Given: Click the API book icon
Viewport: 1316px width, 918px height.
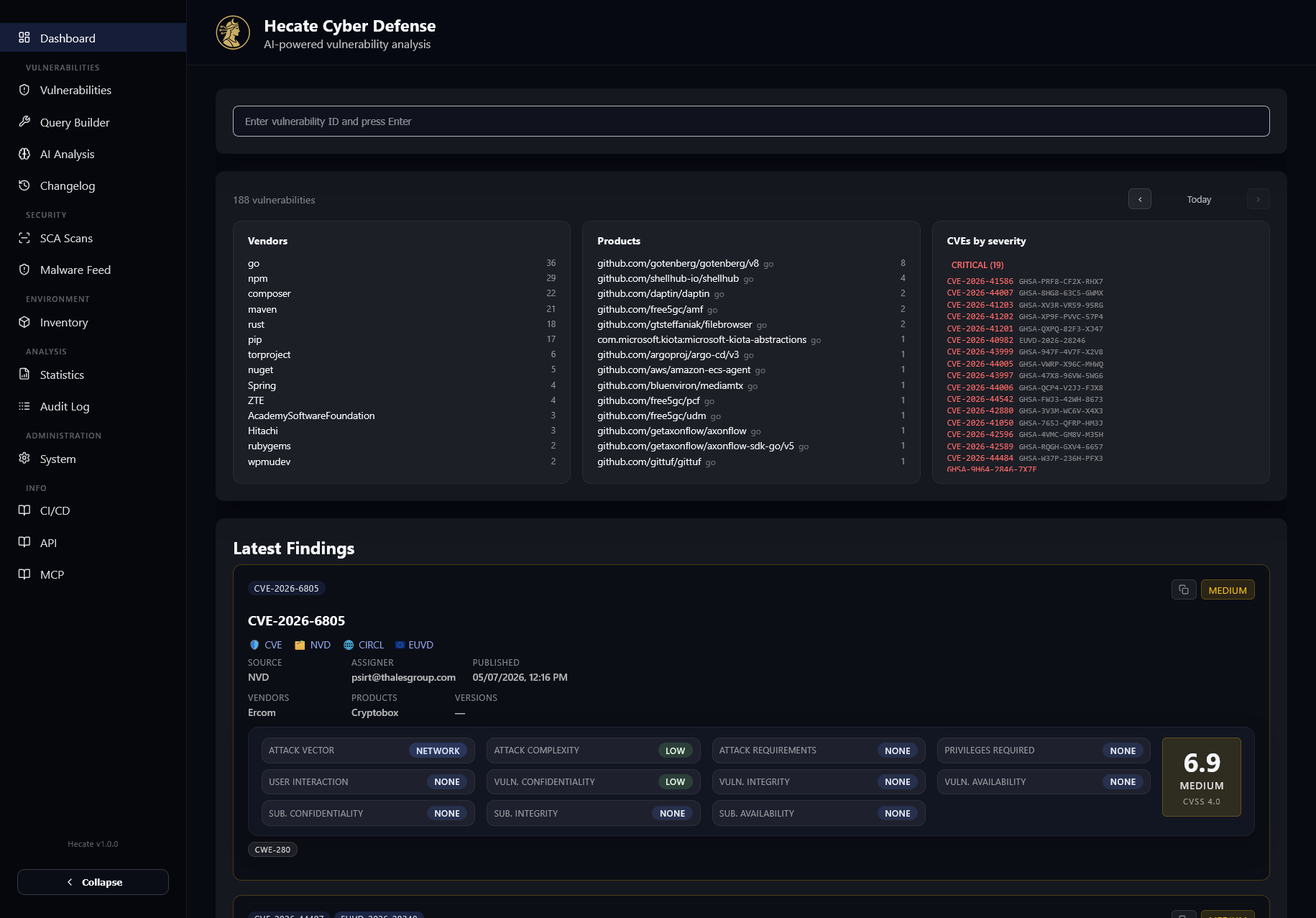Looking at the screenshot, I should [24, 542].
